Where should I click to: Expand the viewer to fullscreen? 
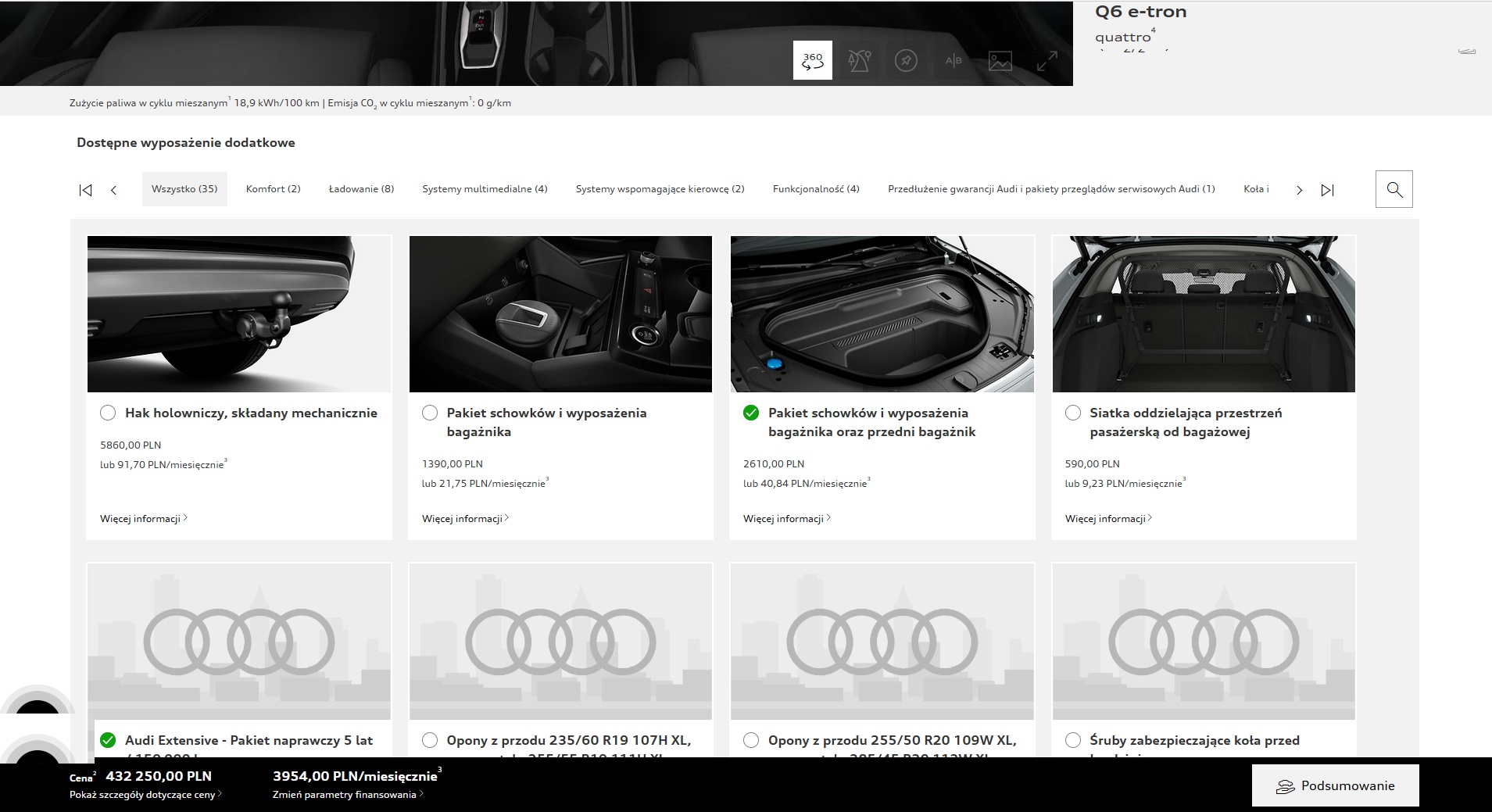pyautogui.click(x=1047, y=60)
